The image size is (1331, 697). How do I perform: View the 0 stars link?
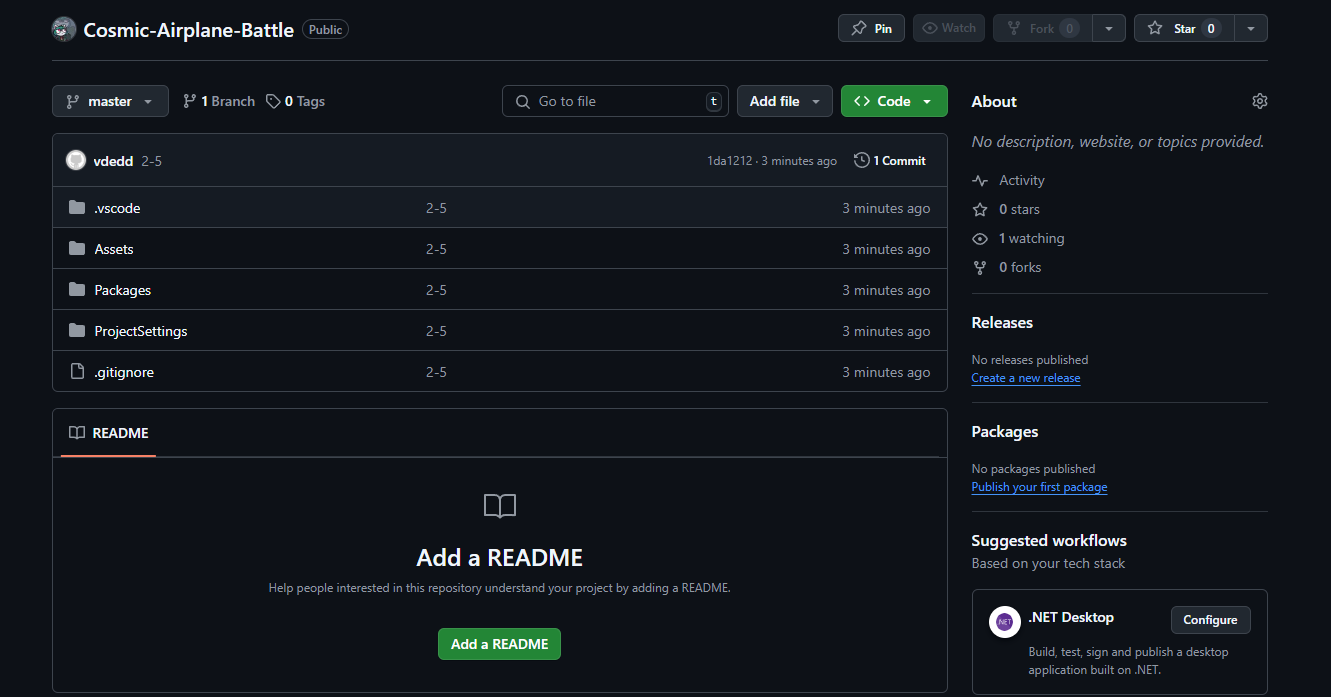point(1006,210)
